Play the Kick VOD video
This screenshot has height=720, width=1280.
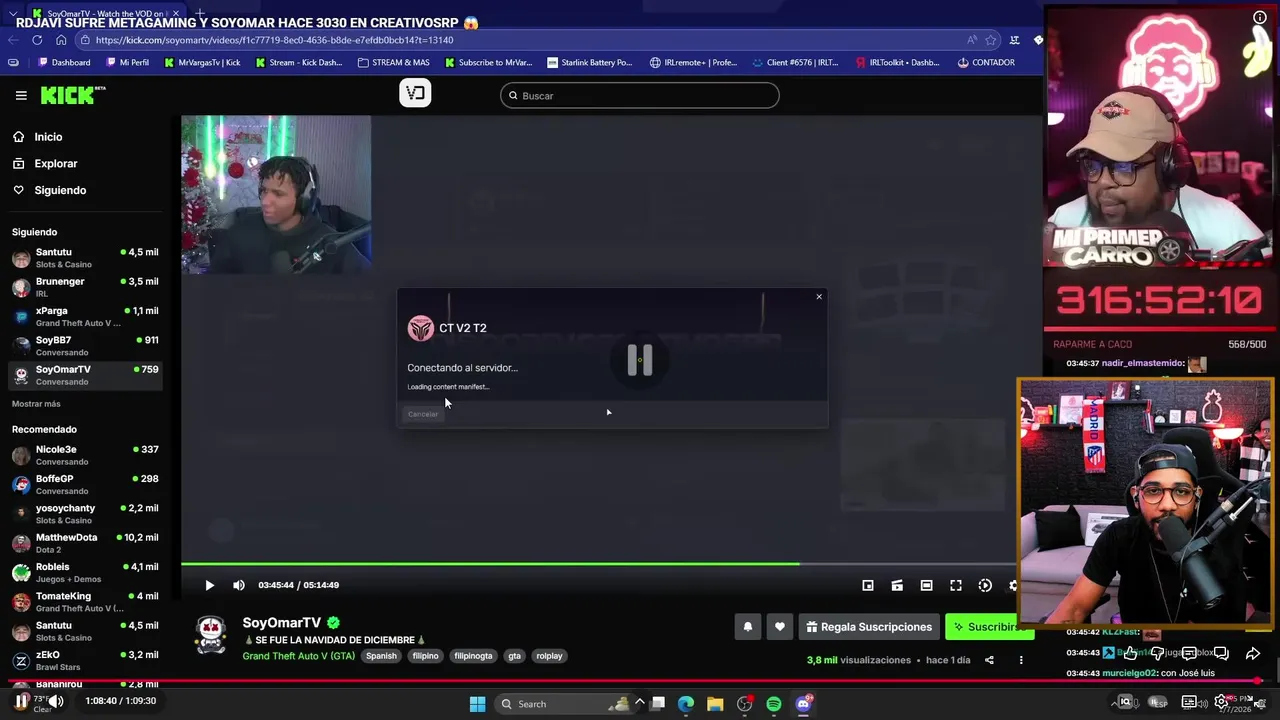[x=209, y=585]
